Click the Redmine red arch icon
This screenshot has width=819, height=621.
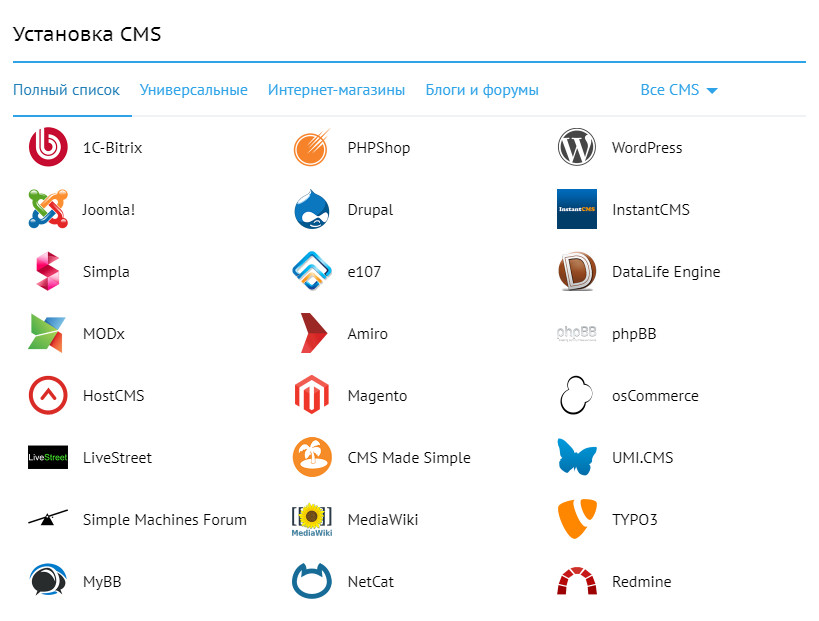[577, 581]
